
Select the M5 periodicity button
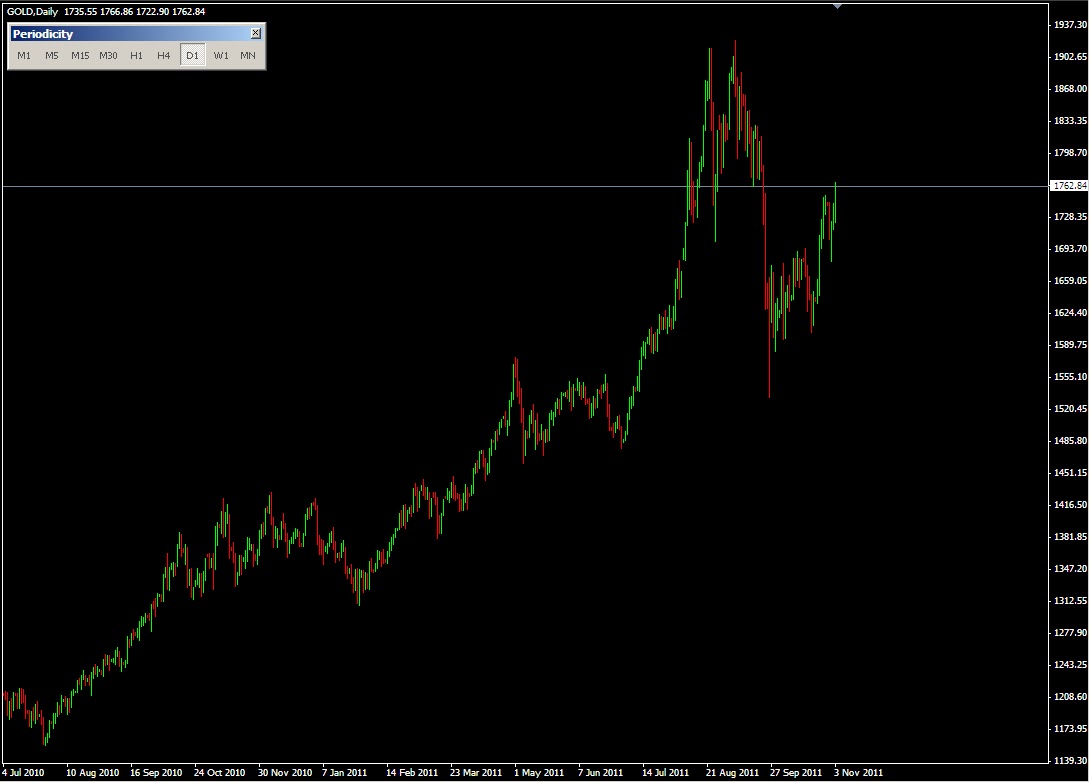(51, 56)
